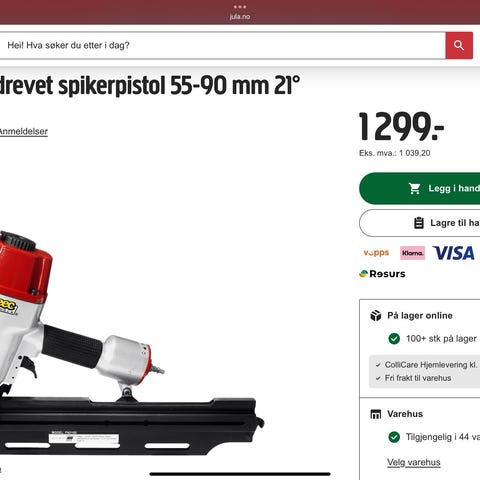Add the product via Legg i handlekurv button
The width and height of the screenshot is (480, 480).
(x=420, y=188)
